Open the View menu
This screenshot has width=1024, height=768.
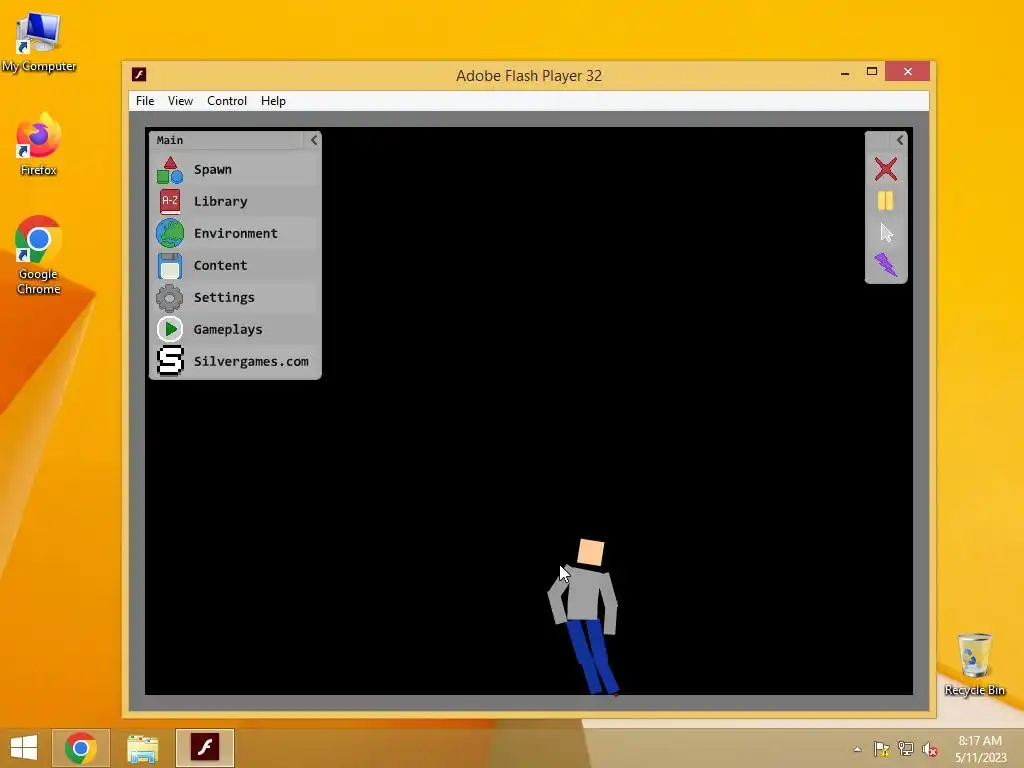180,101
